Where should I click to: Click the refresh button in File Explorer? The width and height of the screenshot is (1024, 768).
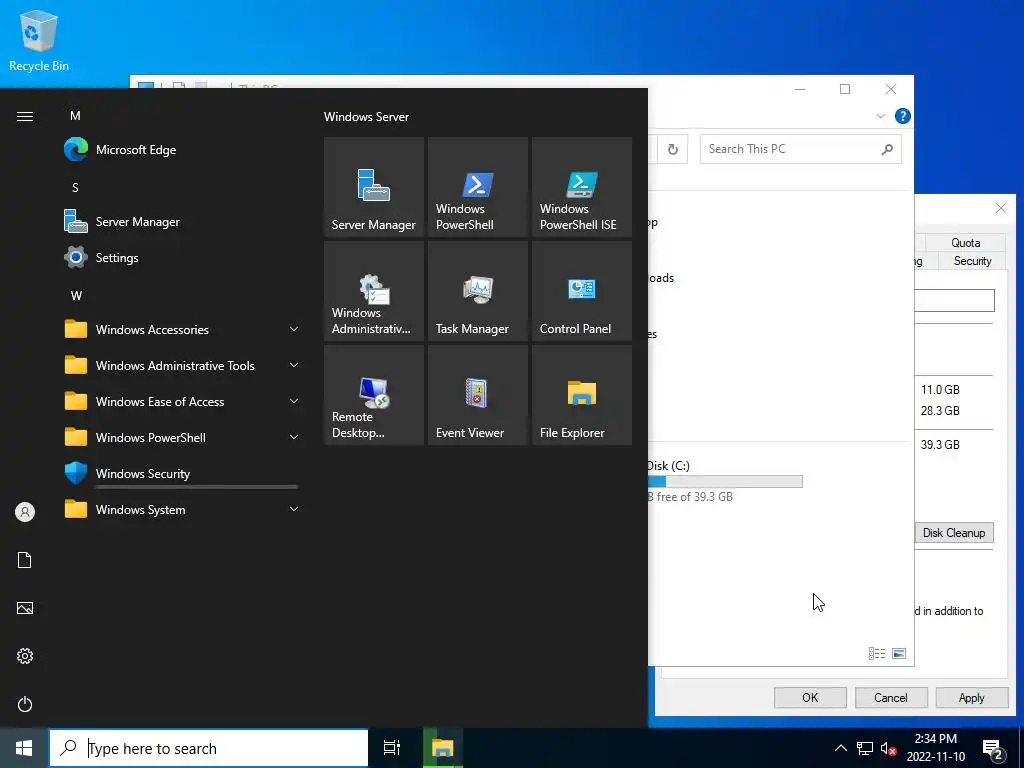673,150
